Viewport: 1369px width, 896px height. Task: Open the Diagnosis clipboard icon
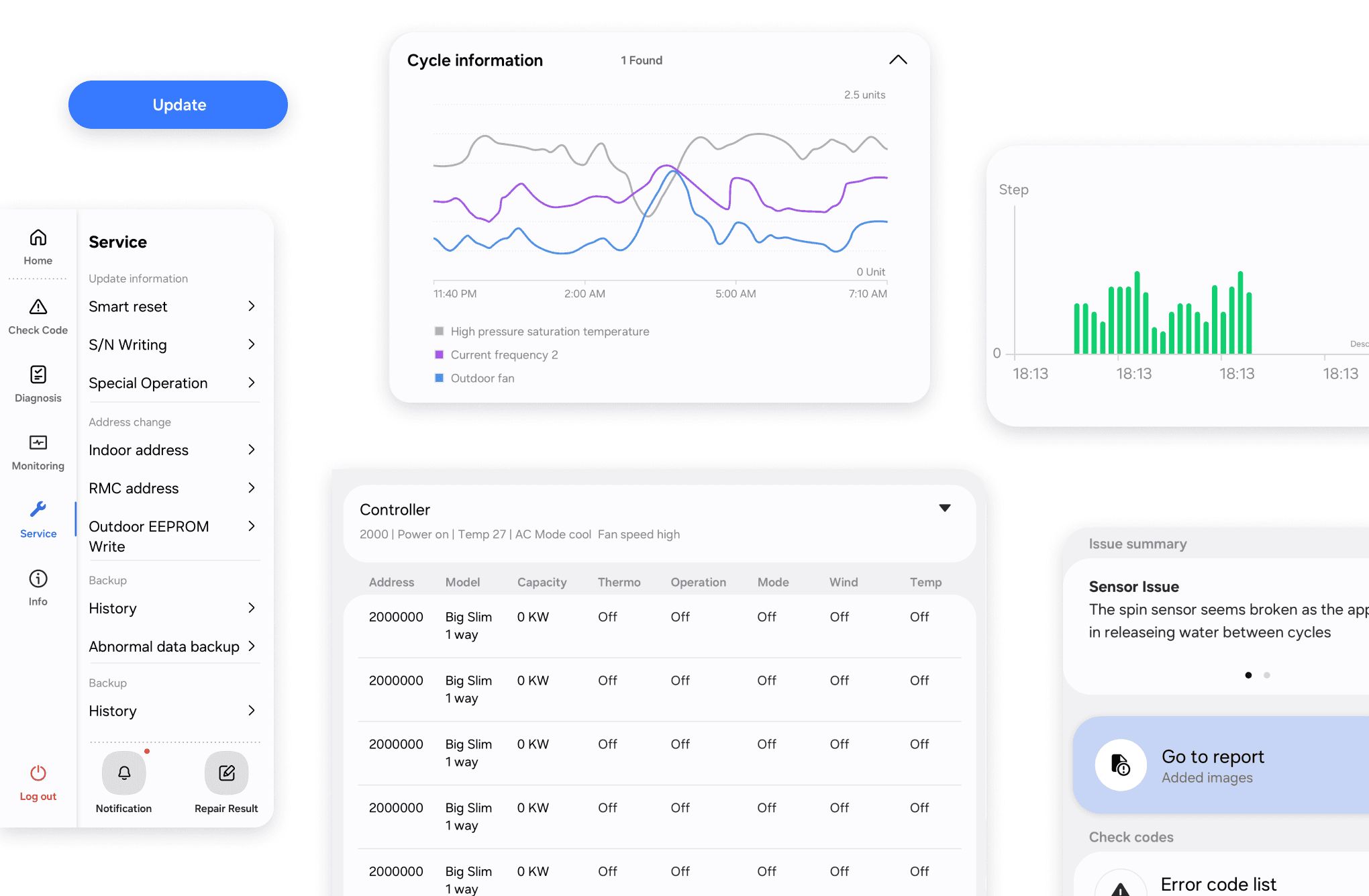[x=38, y=375]
